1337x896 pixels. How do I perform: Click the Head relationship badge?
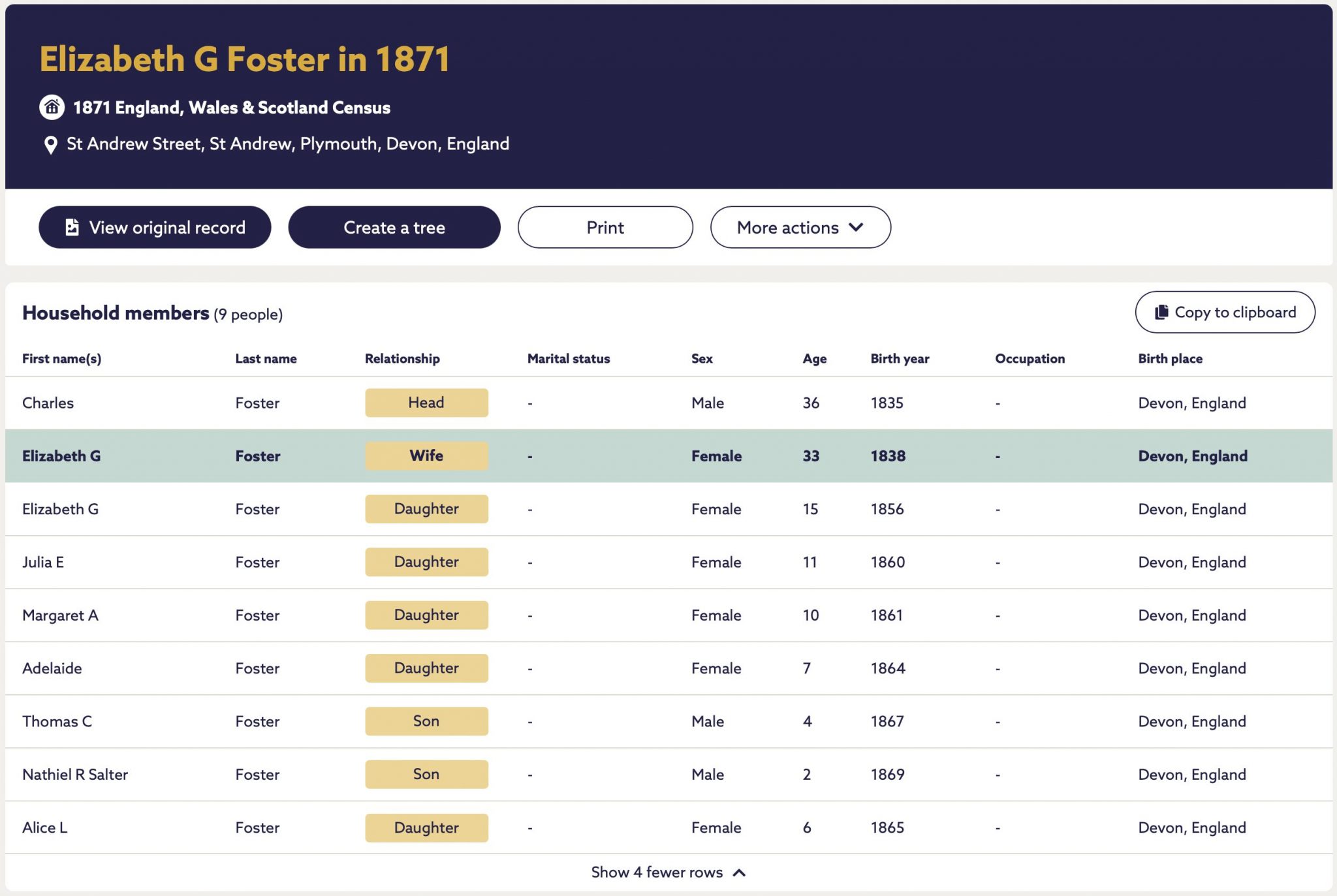tap(426, 403)
